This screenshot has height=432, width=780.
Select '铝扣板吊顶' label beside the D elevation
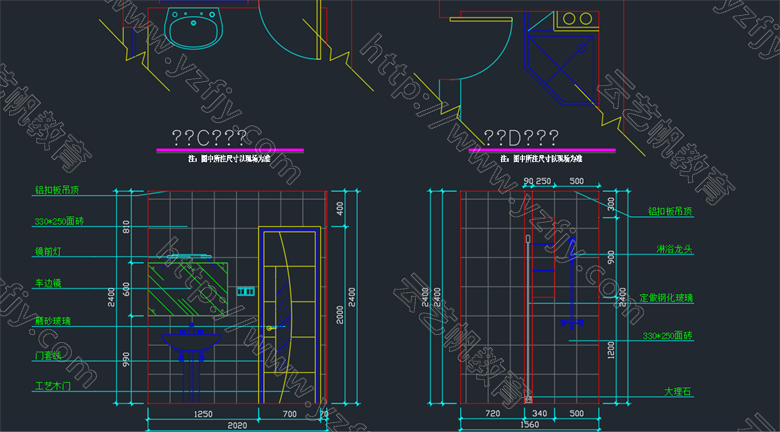pos(670,212)
